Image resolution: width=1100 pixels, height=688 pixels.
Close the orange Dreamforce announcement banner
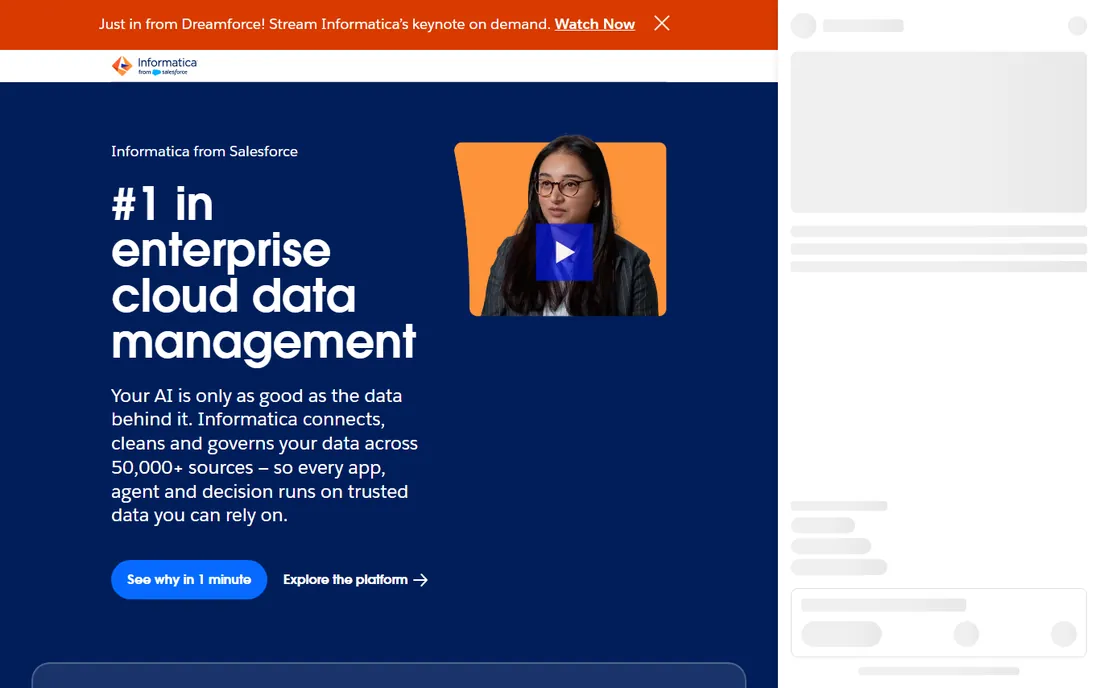point(662,23)
